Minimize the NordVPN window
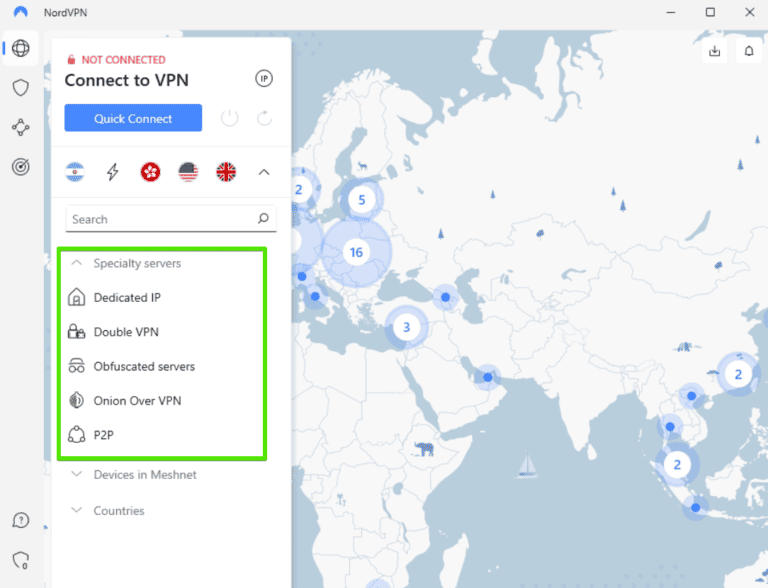The image size is (768, 588). click(x=671, y=12)
